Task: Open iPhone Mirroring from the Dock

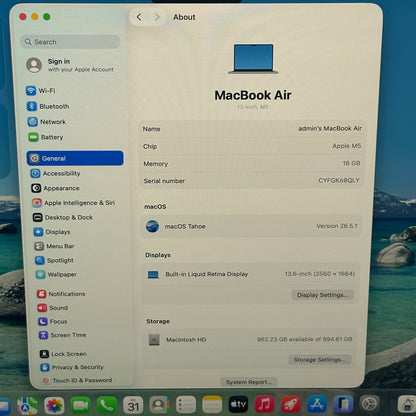Action: click(x=343, y=404)
